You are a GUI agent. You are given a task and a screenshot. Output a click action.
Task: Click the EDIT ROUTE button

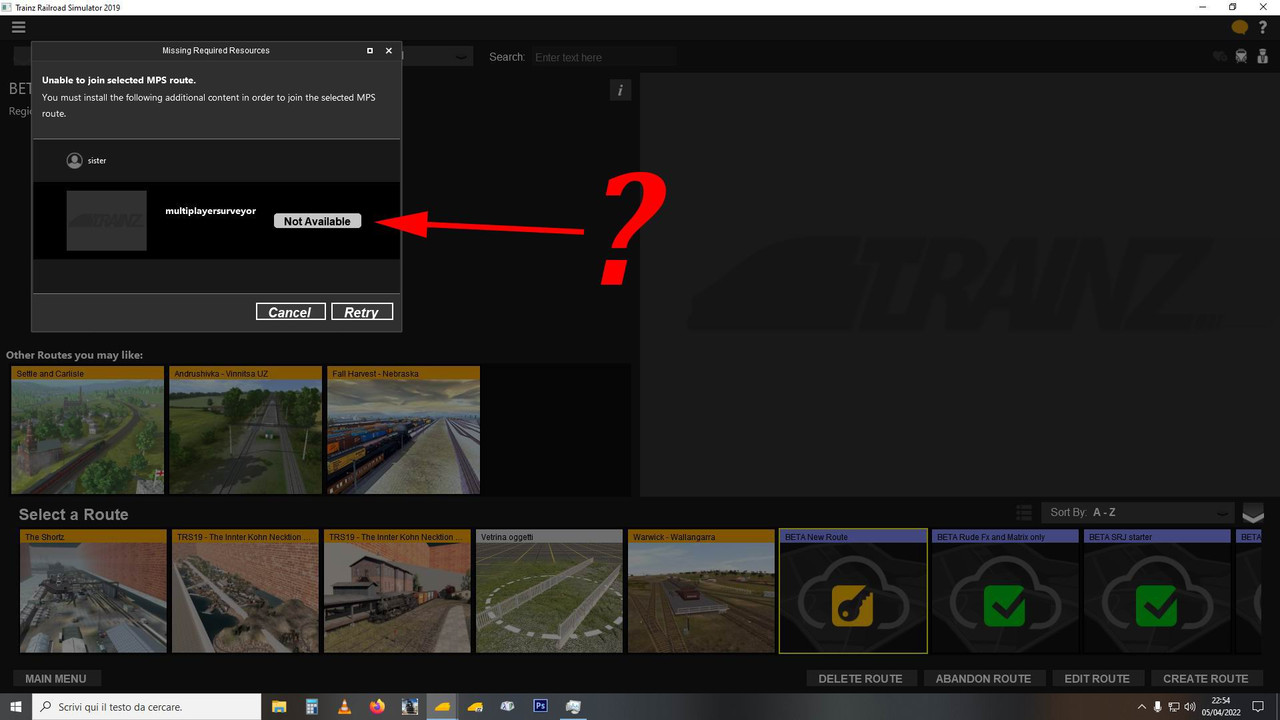[x=1097, y=678]
